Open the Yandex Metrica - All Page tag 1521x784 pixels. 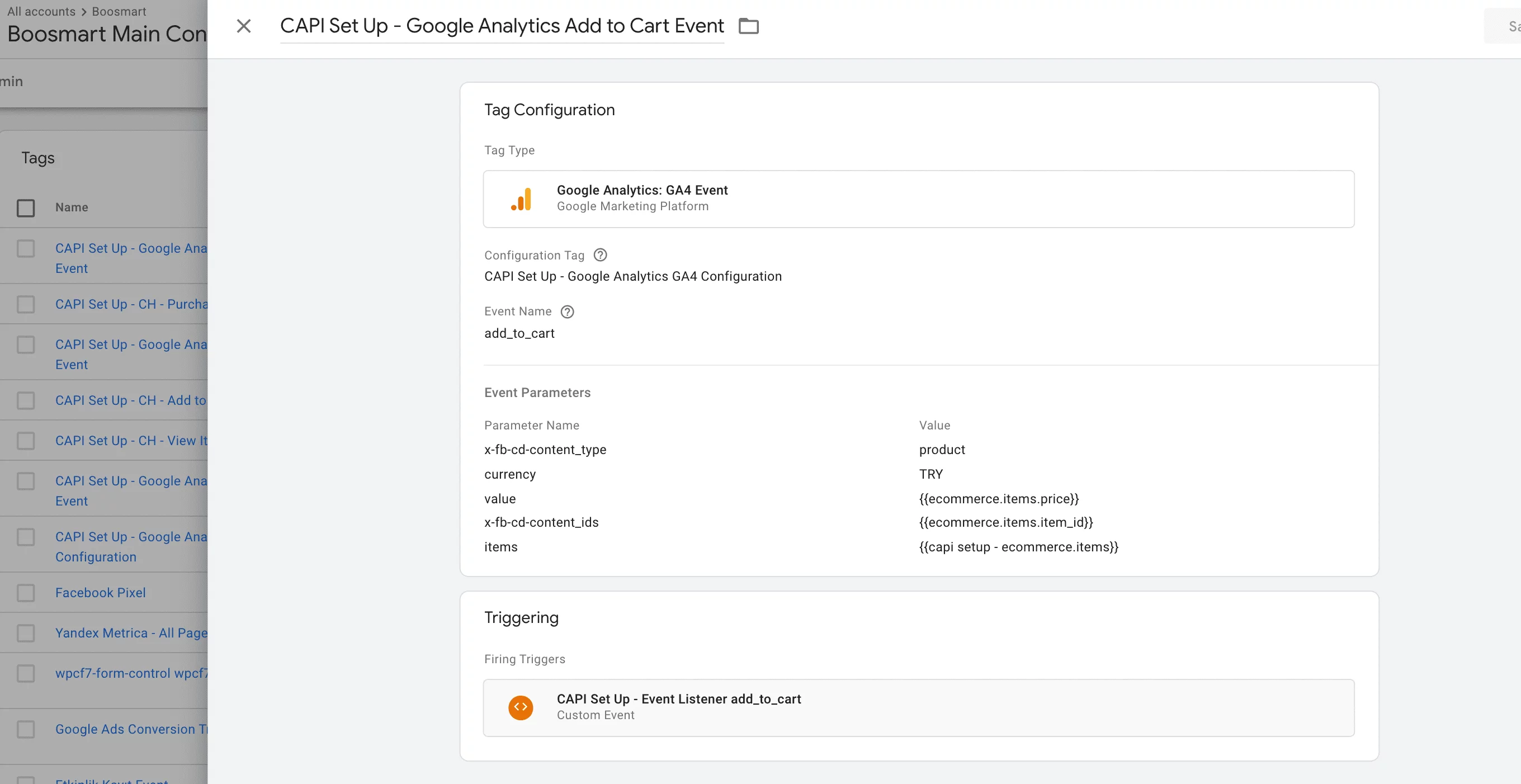click(131, 633)
